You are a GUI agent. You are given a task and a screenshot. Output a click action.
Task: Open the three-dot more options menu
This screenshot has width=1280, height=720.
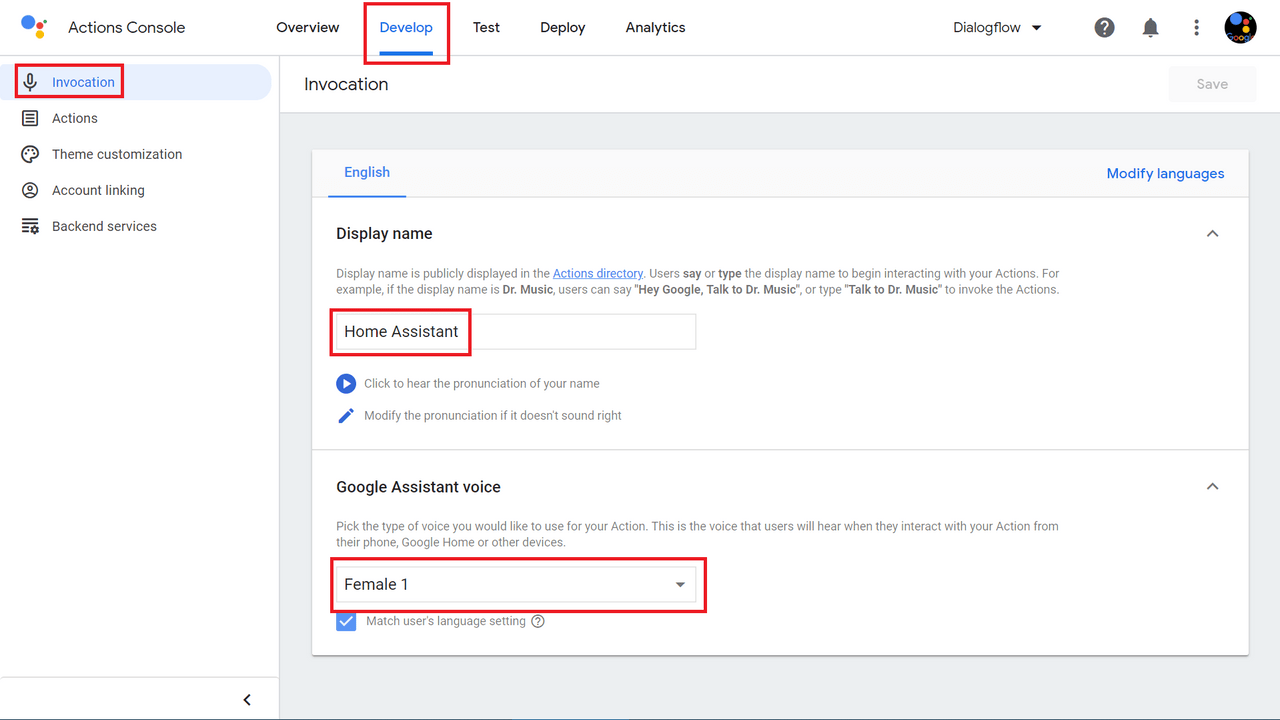click(1196, 28)
